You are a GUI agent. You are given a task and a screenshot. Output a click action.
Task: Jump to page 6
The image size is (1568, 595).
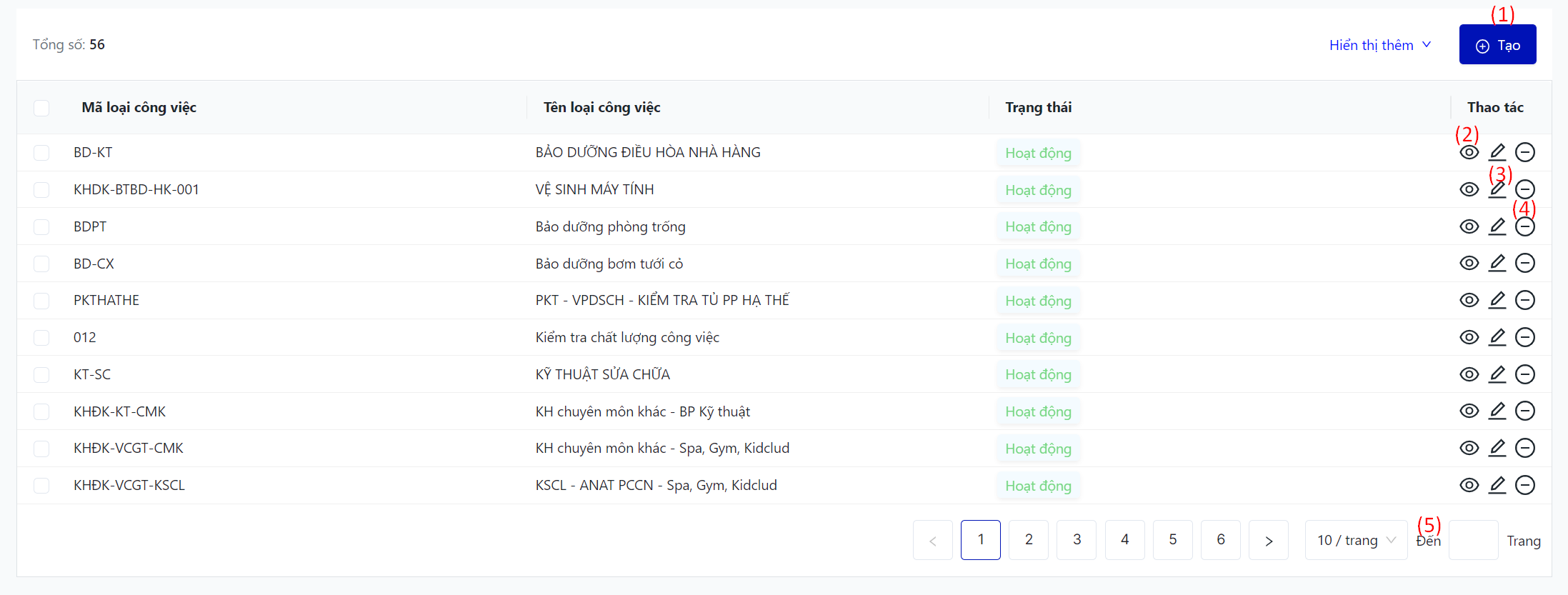point(1220,540)
